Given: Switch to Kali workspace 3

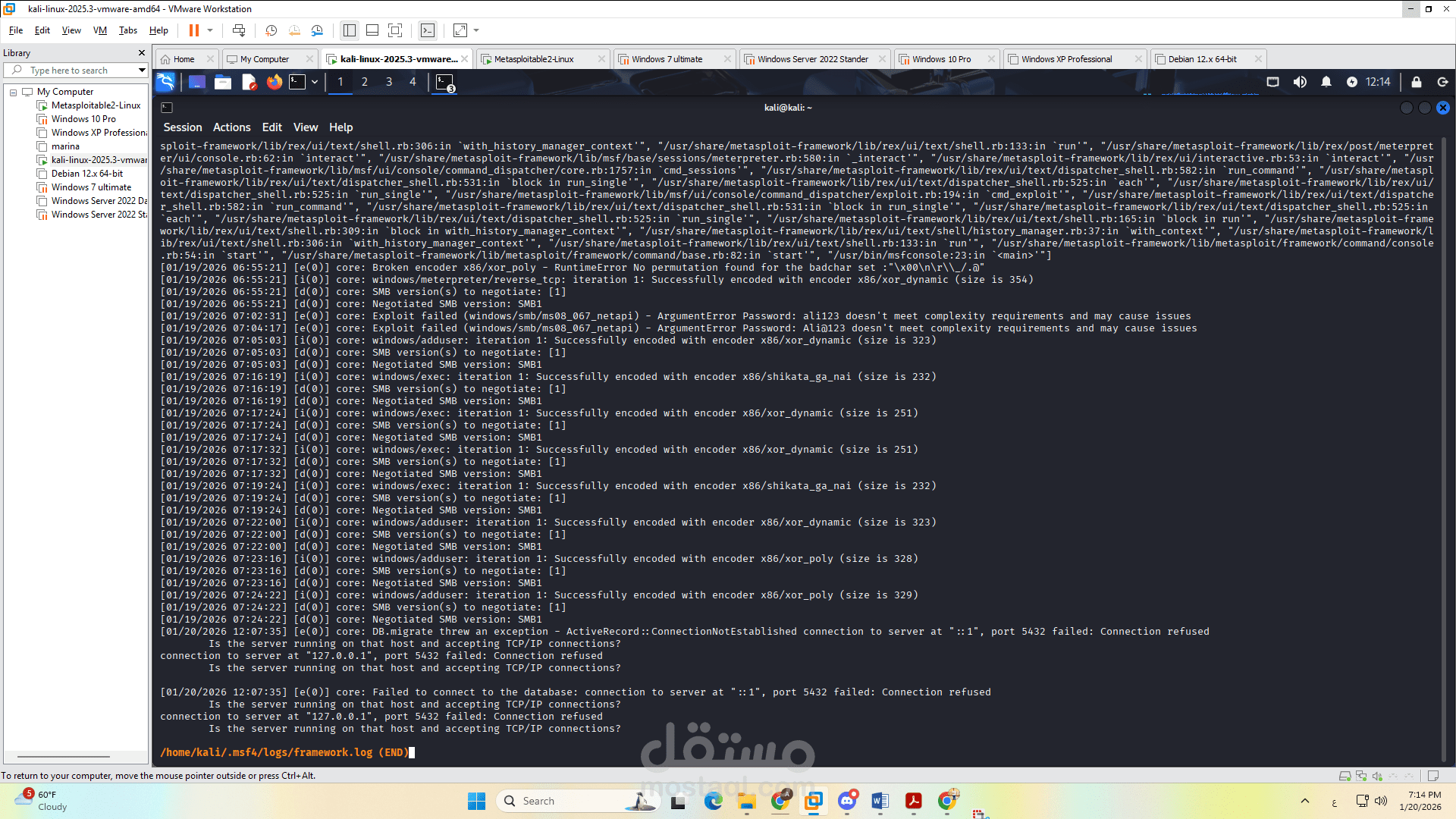Looking at the screenshot, I should tap(389, 82).
